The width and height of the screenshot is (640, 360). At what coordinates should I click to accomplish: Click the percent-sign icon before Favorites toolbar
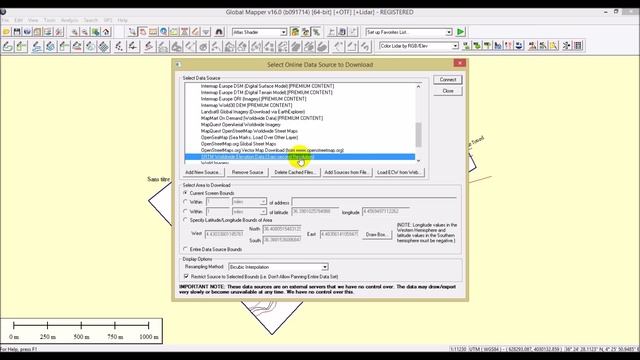[316, 32]
